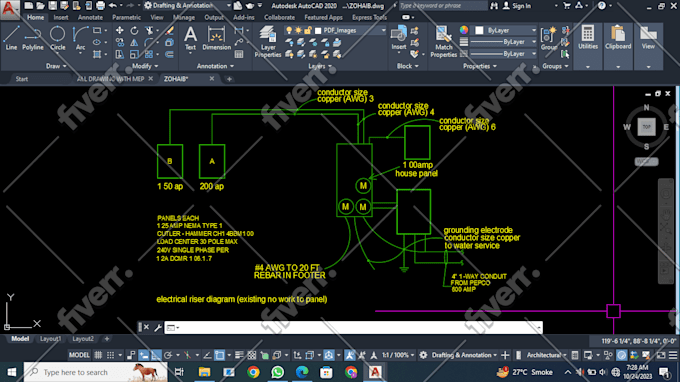This screenshot has height=382, width=680.
Task: Click the Plot print icon
Action: (x=100, y=6)
